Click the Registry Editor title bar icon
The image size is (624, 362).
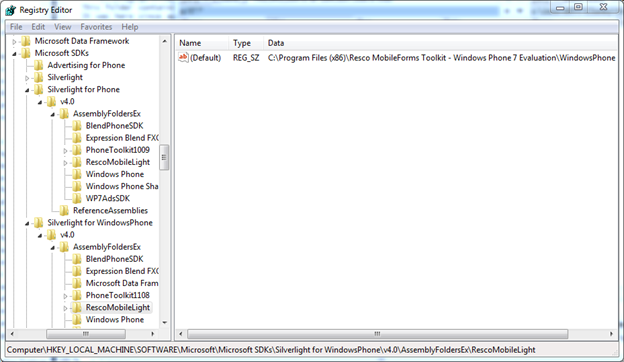pyautogui.click(x=11, y=10)
